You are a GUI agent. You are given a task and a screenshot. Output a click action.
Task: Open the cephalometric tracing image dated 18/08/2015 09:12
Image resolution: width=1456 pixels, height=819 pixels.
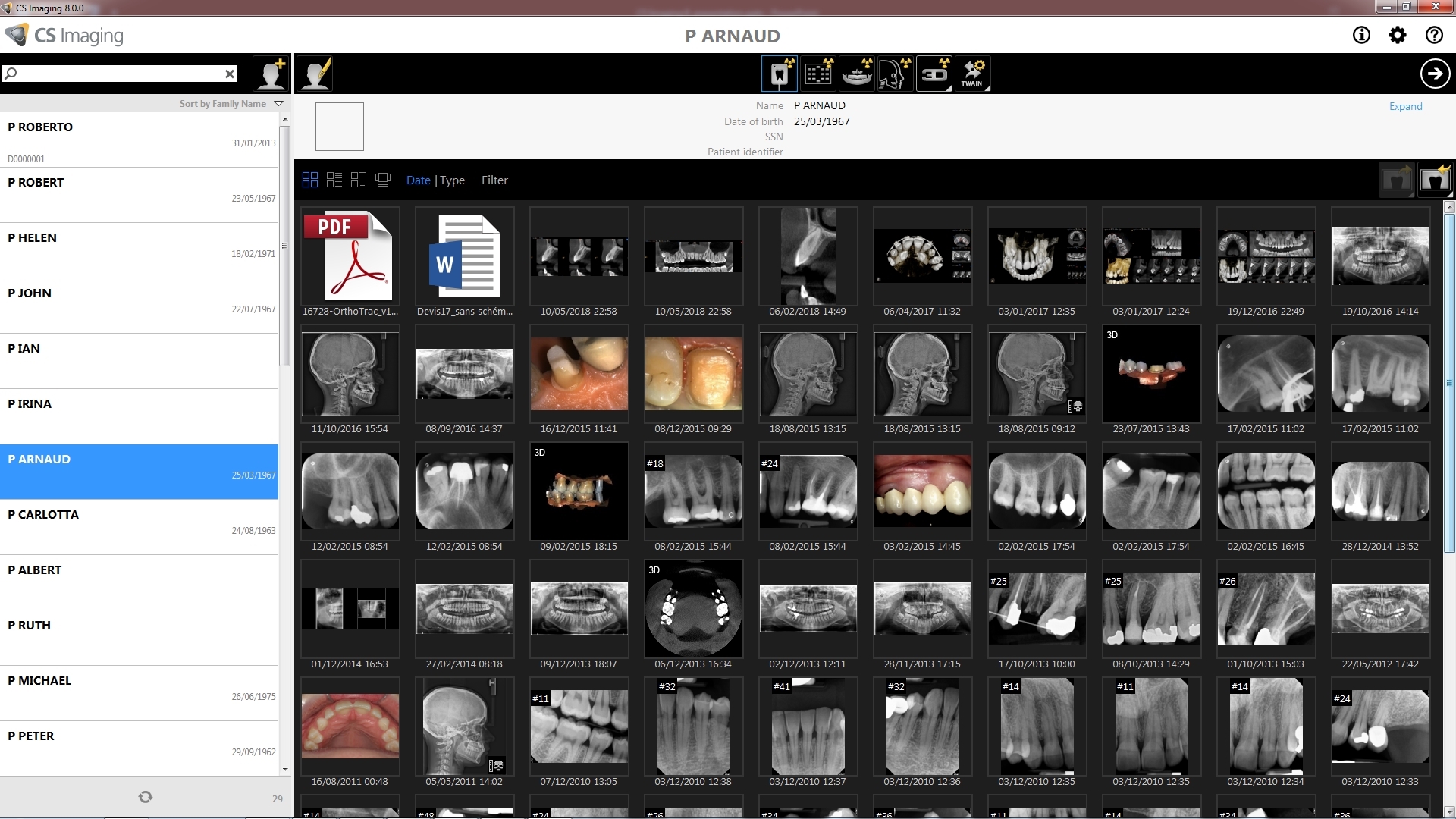[1037, 374]
